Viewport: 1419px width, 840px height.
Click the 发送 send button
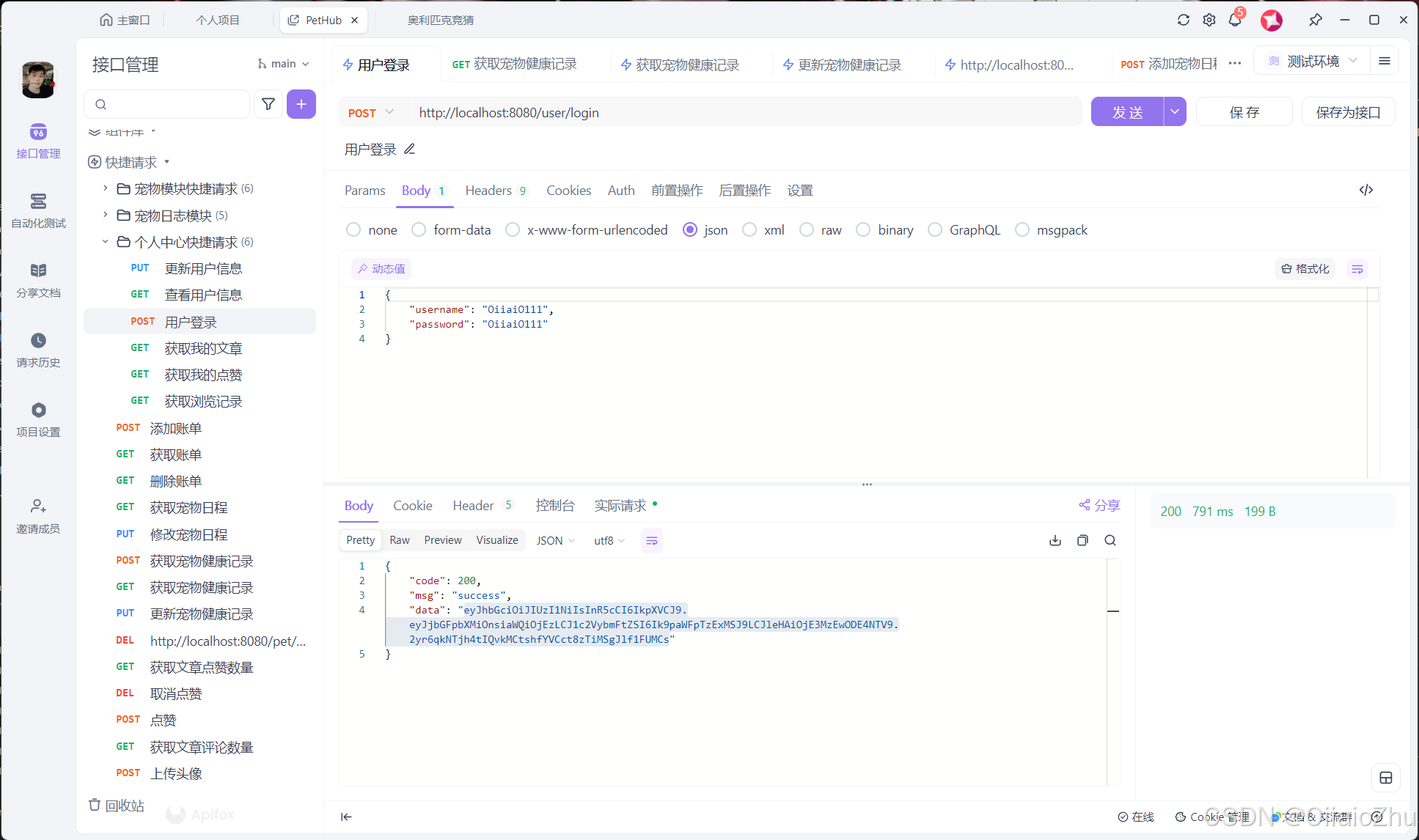tap(1128, 111)
